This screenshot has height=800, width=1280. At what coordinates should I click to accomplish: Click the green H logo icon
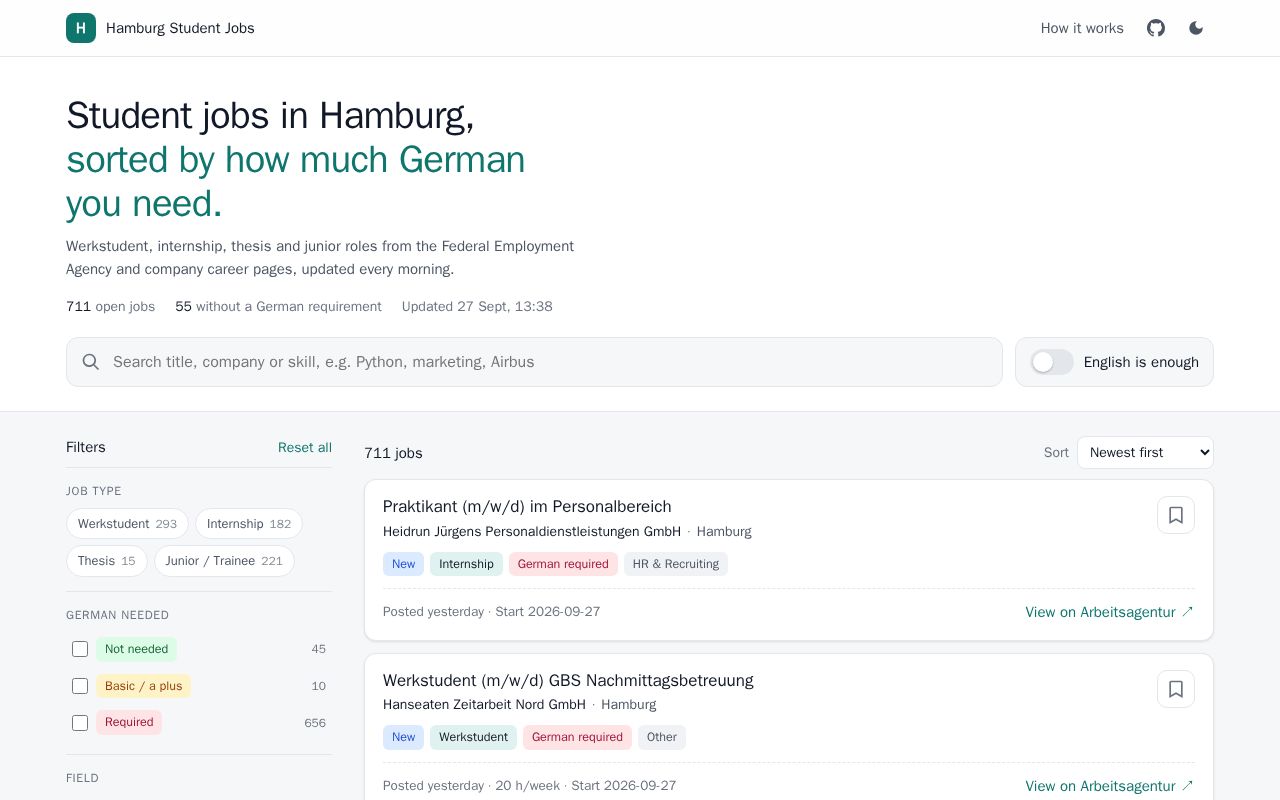[x=81, y=28]
